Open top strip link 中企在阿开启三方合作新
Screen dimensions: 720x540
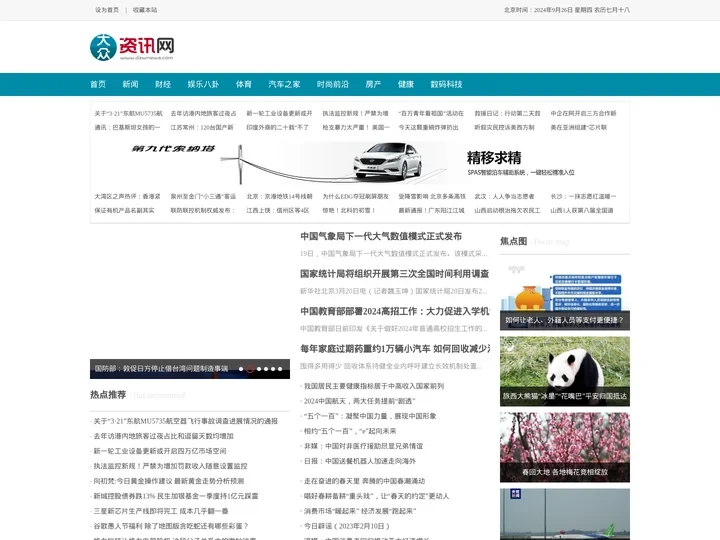tap(583, 113)
